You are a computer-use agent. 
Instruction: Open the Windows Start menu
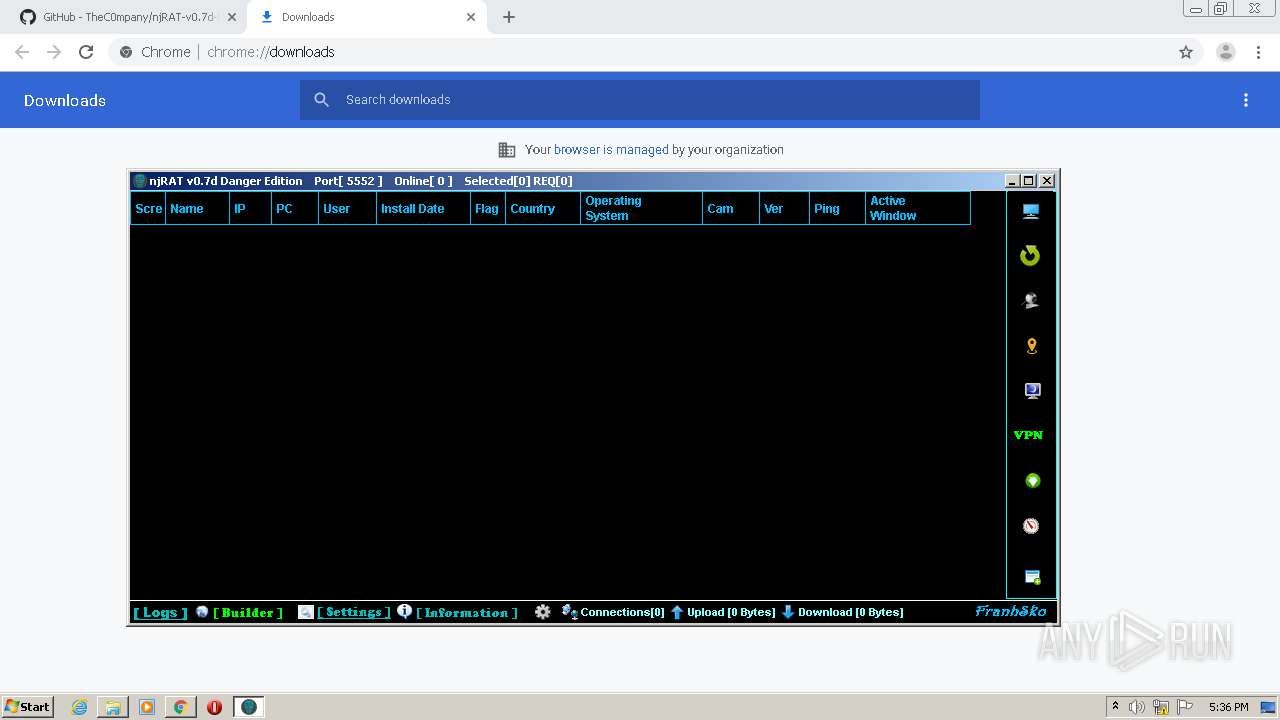(28, 706)
